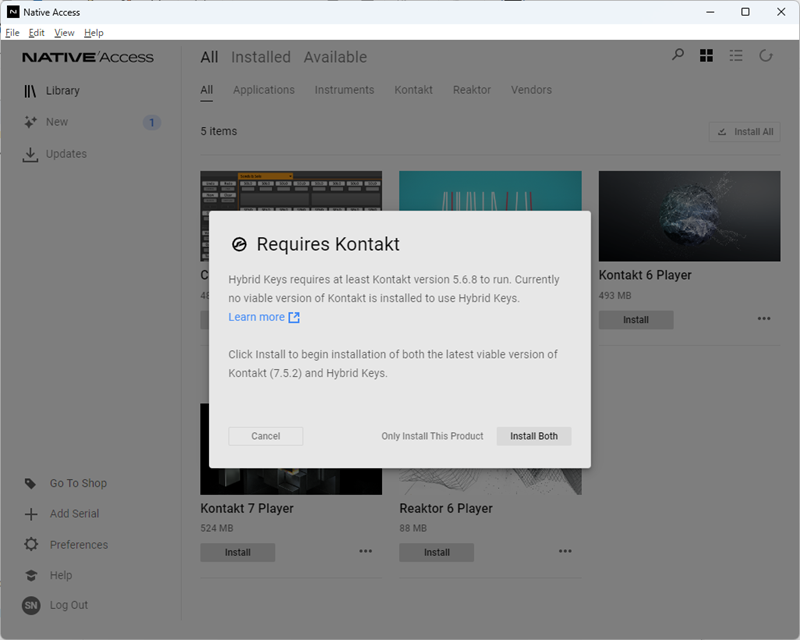Image resolution: width=800 pixels, height=640 pixels.
Task: Click the "5 items" count text
Action: click(x=219, y=132)
